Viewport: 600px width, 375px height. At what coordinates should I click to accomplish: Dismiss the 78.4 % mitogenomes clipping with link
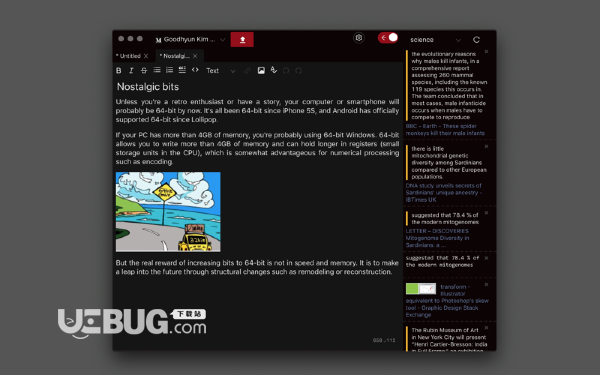point(486,213)
